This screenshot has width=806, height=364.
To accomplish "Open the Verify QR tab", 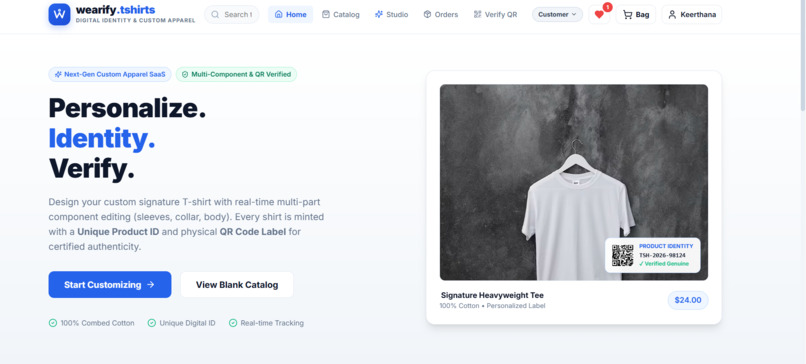I will click(x=496, y=14).
